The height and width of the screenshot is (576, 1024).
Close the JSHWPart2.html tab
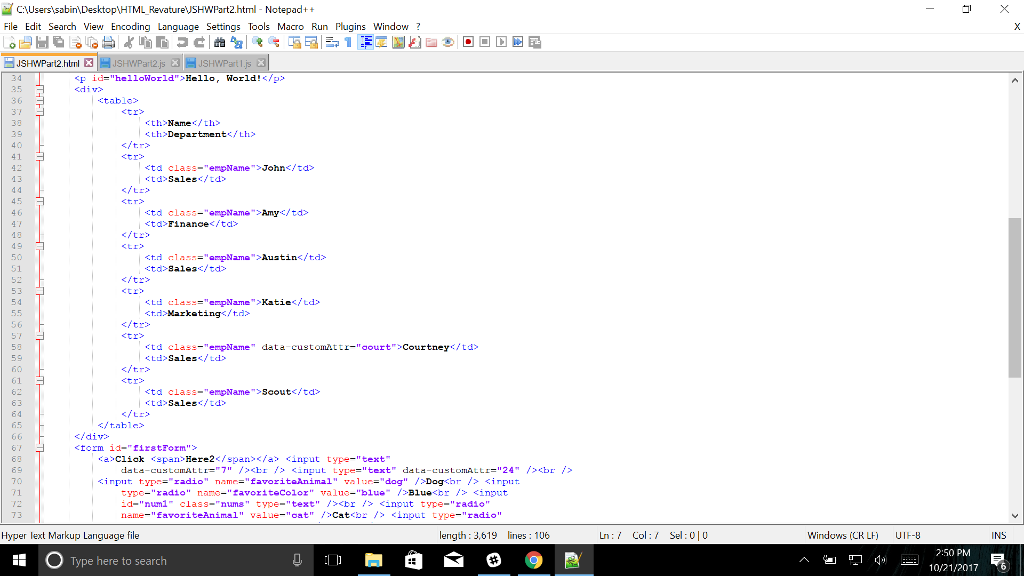coord(89,63)
